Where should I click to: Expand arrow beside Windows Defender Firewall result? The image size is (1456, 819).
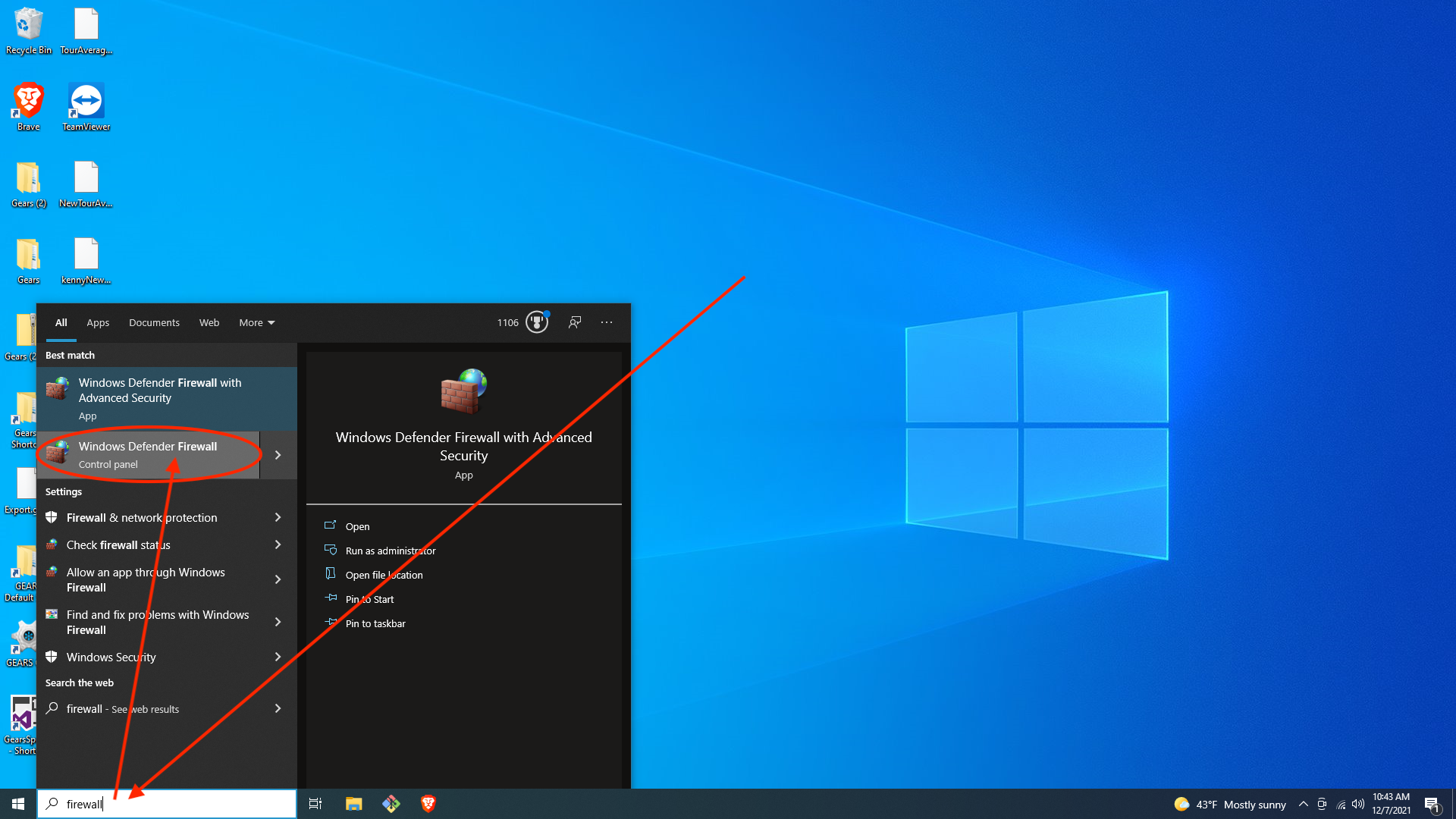click(x=278, y=455)
